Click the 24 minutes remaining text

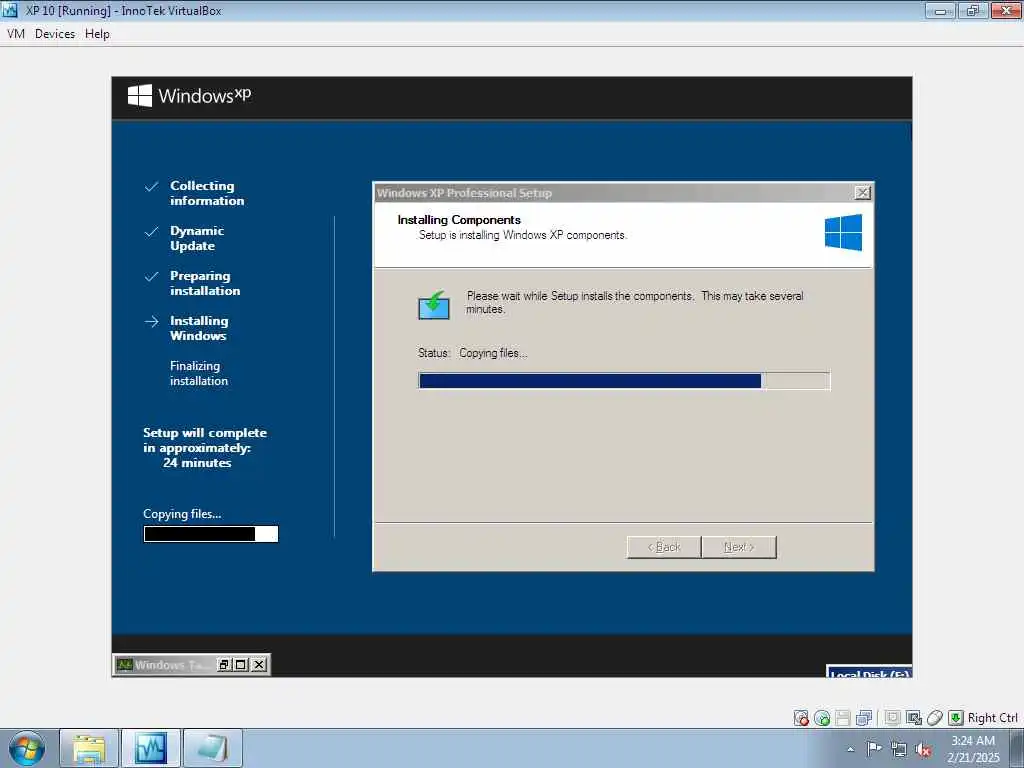coord(197,462)
